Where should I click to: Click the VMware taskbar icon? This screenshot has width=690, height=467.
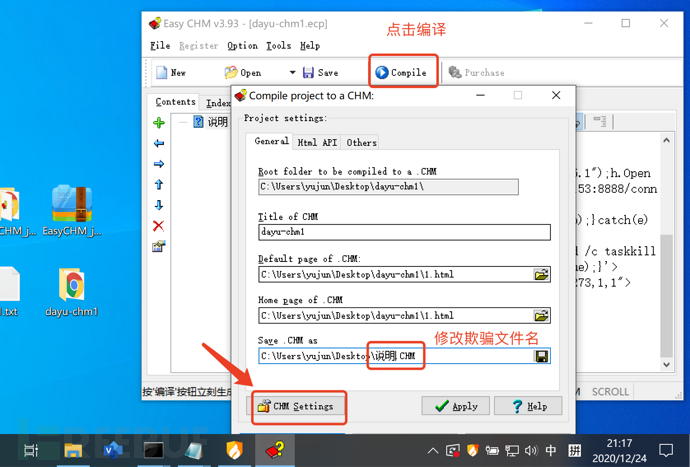[x=114, y=450]
